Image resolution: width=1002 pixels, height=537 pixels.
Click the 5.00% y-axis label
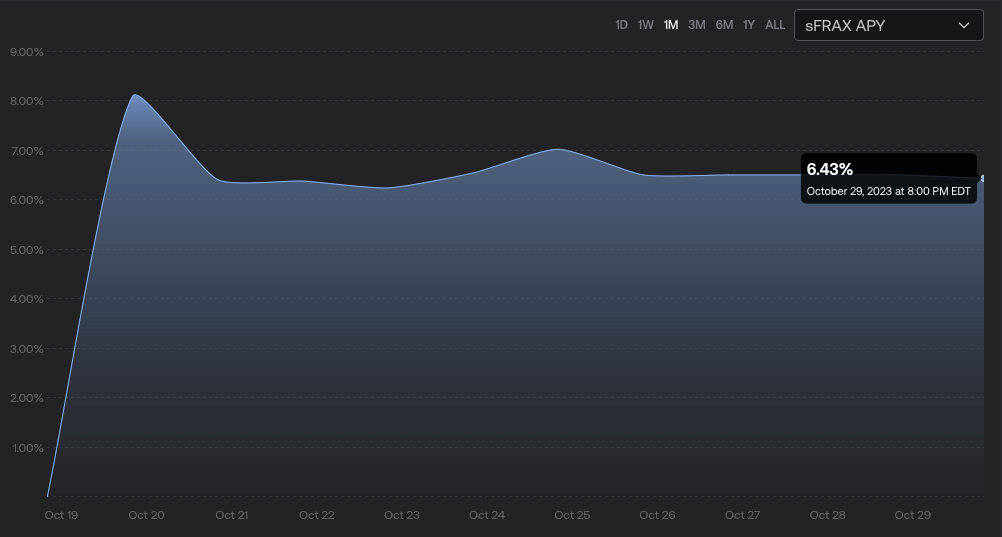pos(26,250)
